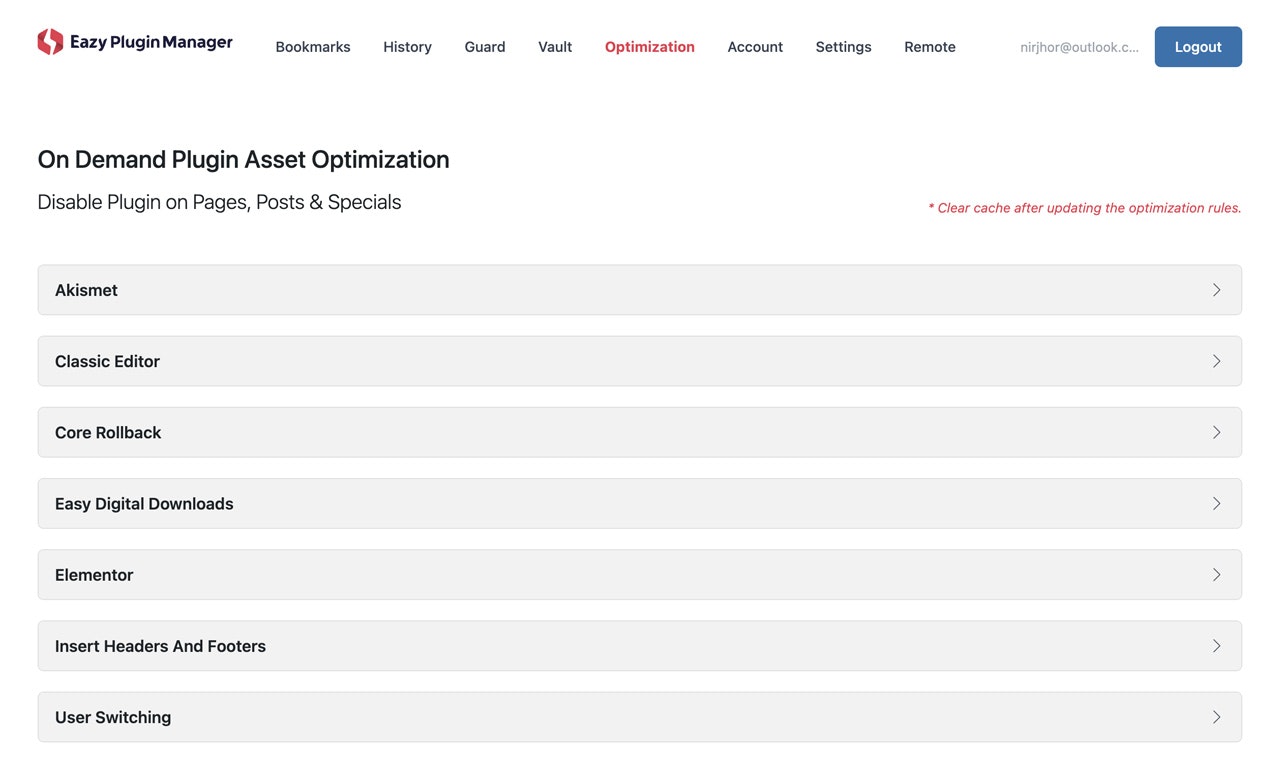Switch to the Vault page
Viewport: 1270px width, 760px height.
tap(555, 47)
